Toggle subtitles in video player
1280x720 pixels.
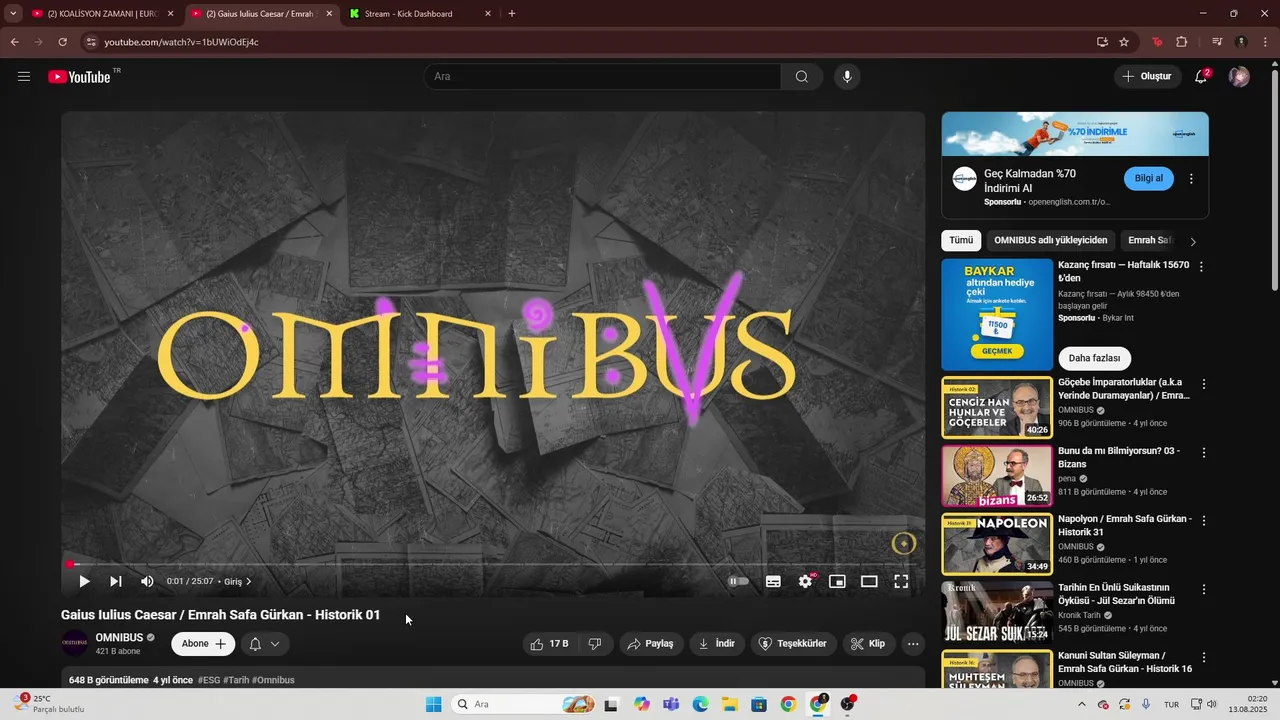[x=773, y=581]
